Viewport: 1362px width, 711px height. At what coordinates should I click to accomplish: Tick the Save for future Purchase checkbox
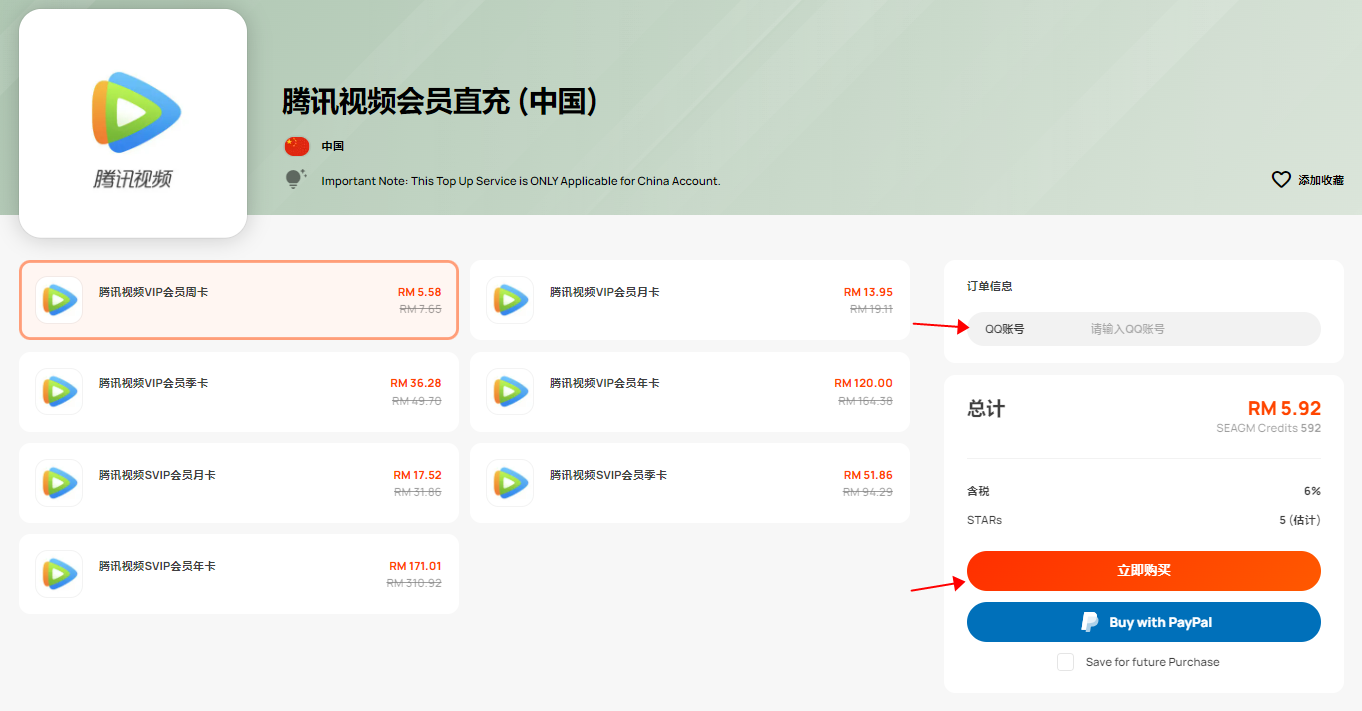tap(1066, 662)
